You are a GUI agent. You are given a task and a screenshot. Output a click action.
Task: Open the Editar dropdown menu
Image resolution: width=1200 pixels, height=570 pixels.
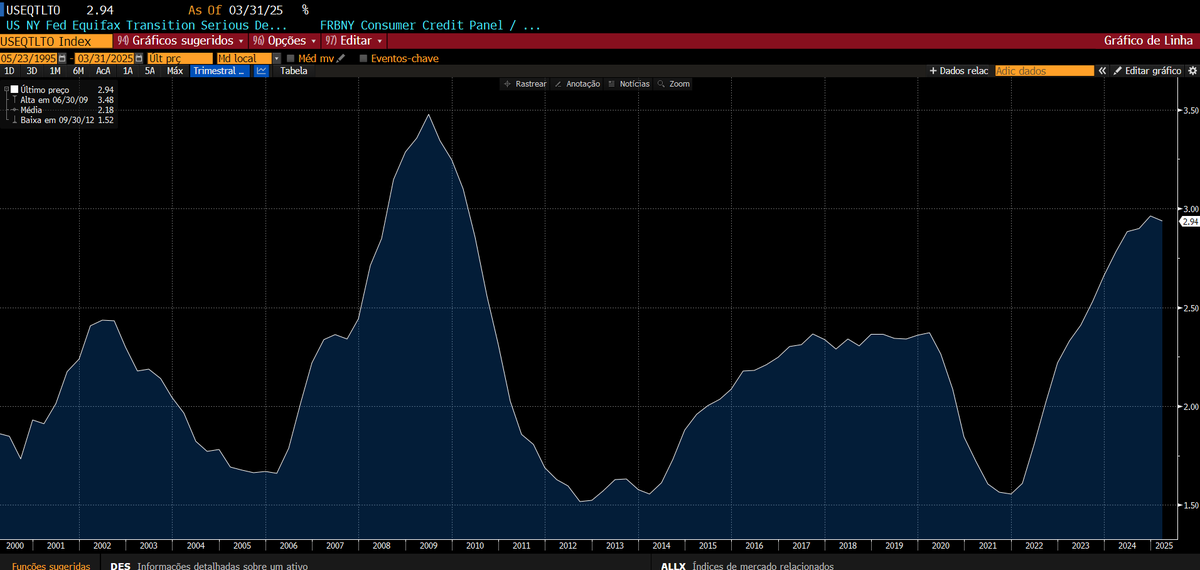354,41
